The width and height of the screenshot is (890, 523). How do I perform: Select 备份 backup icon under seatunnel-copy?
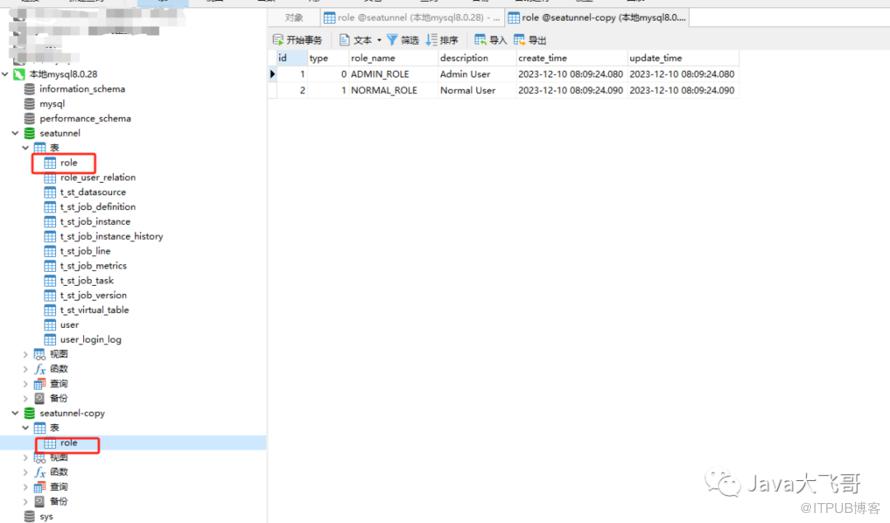click(x=40, y=502)
